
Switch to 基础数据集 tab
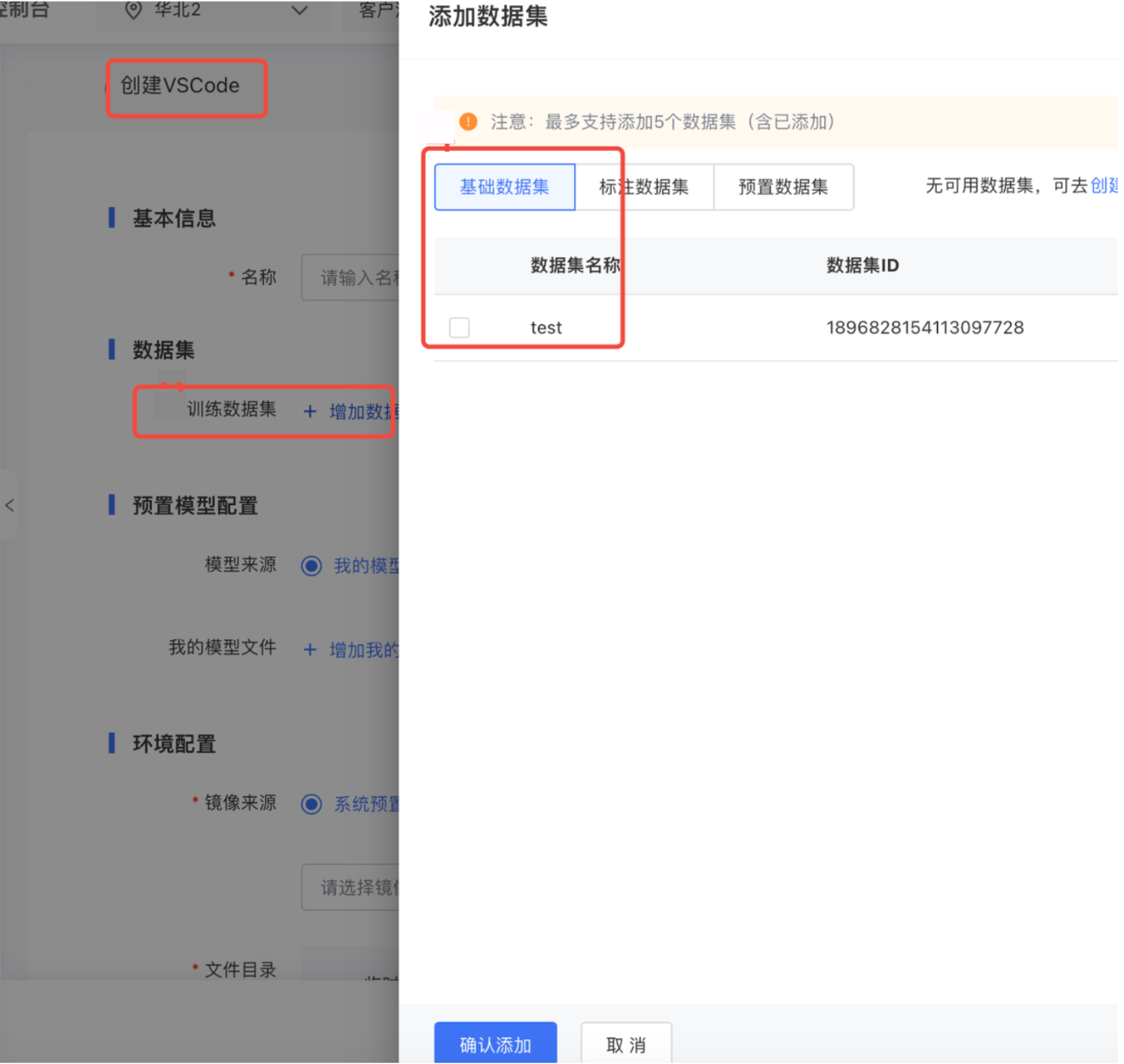(504, 187)
